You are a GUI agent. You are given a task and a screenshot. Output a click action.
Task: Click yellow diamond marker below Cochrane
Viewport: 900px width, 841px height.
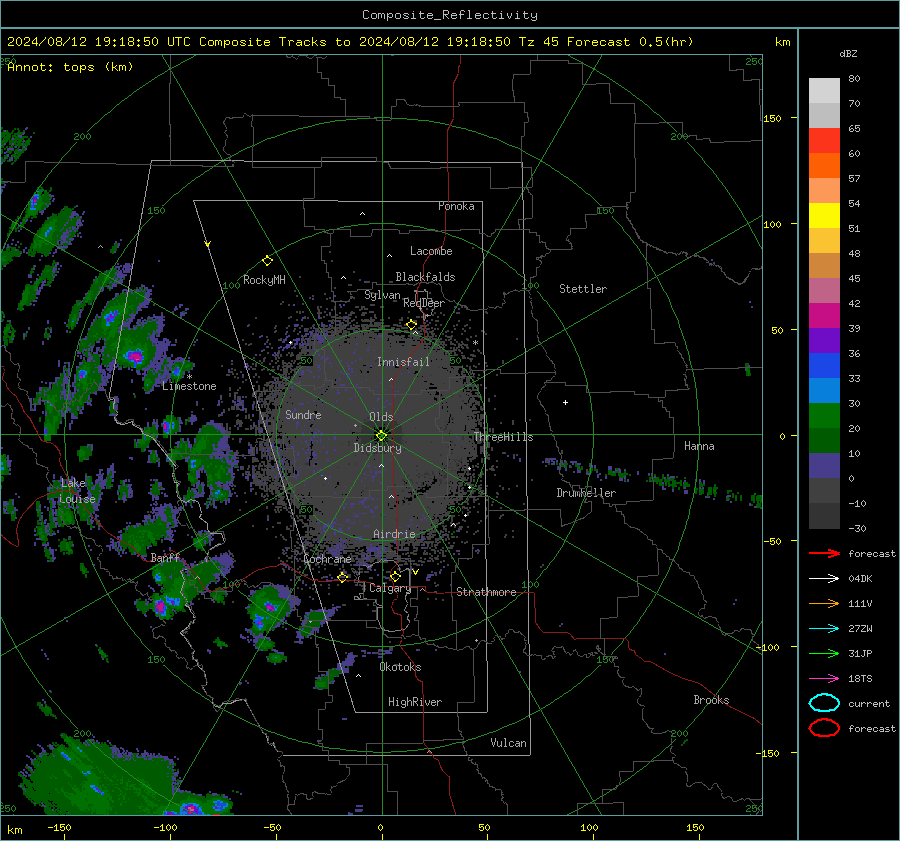coord(343,577)
